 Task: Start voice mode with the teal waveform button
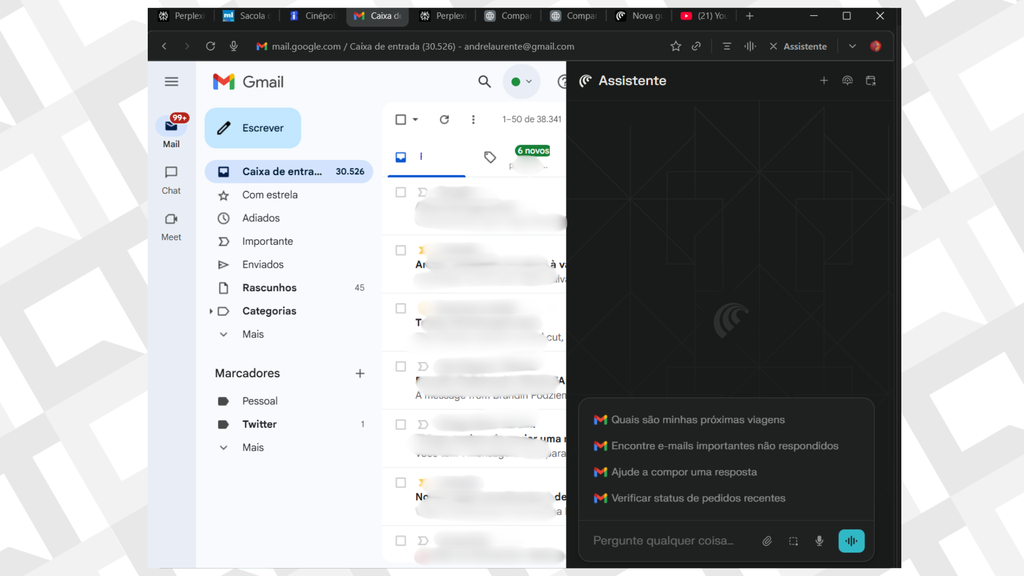click(851, 541)
